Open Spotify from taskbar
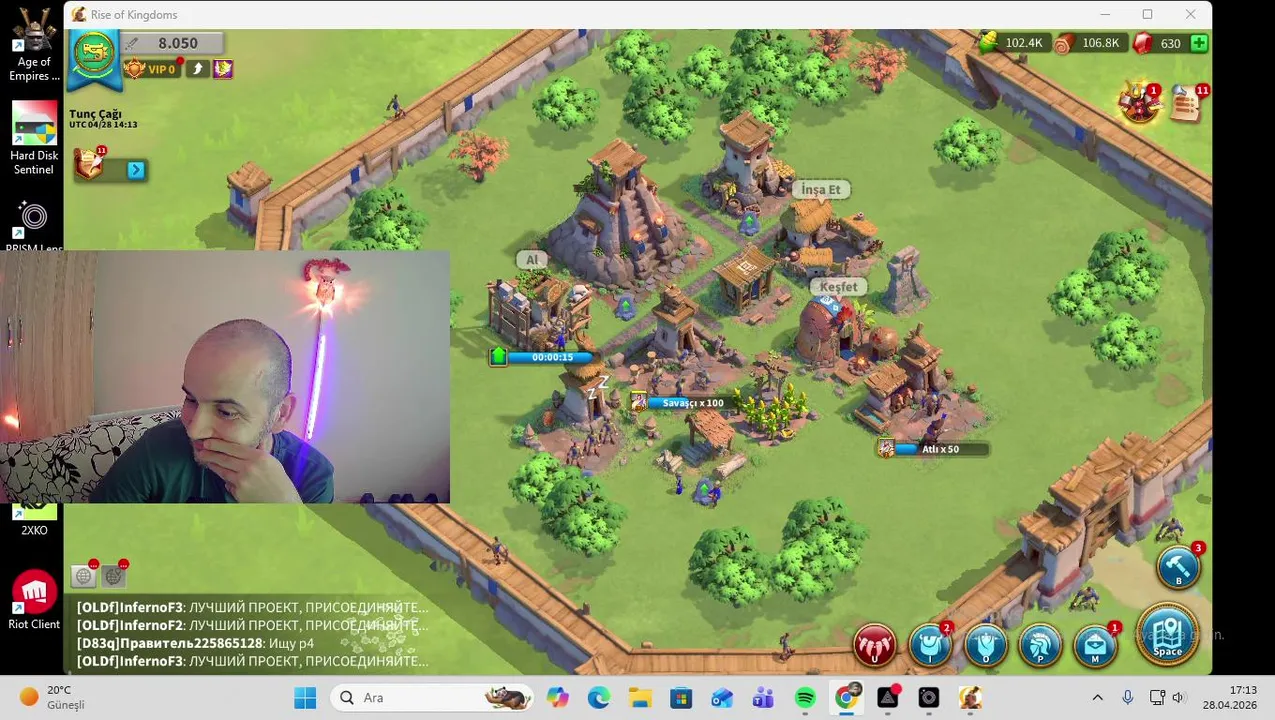The width and height of the screenshot is (1275, 720). (x=805, y=697)
